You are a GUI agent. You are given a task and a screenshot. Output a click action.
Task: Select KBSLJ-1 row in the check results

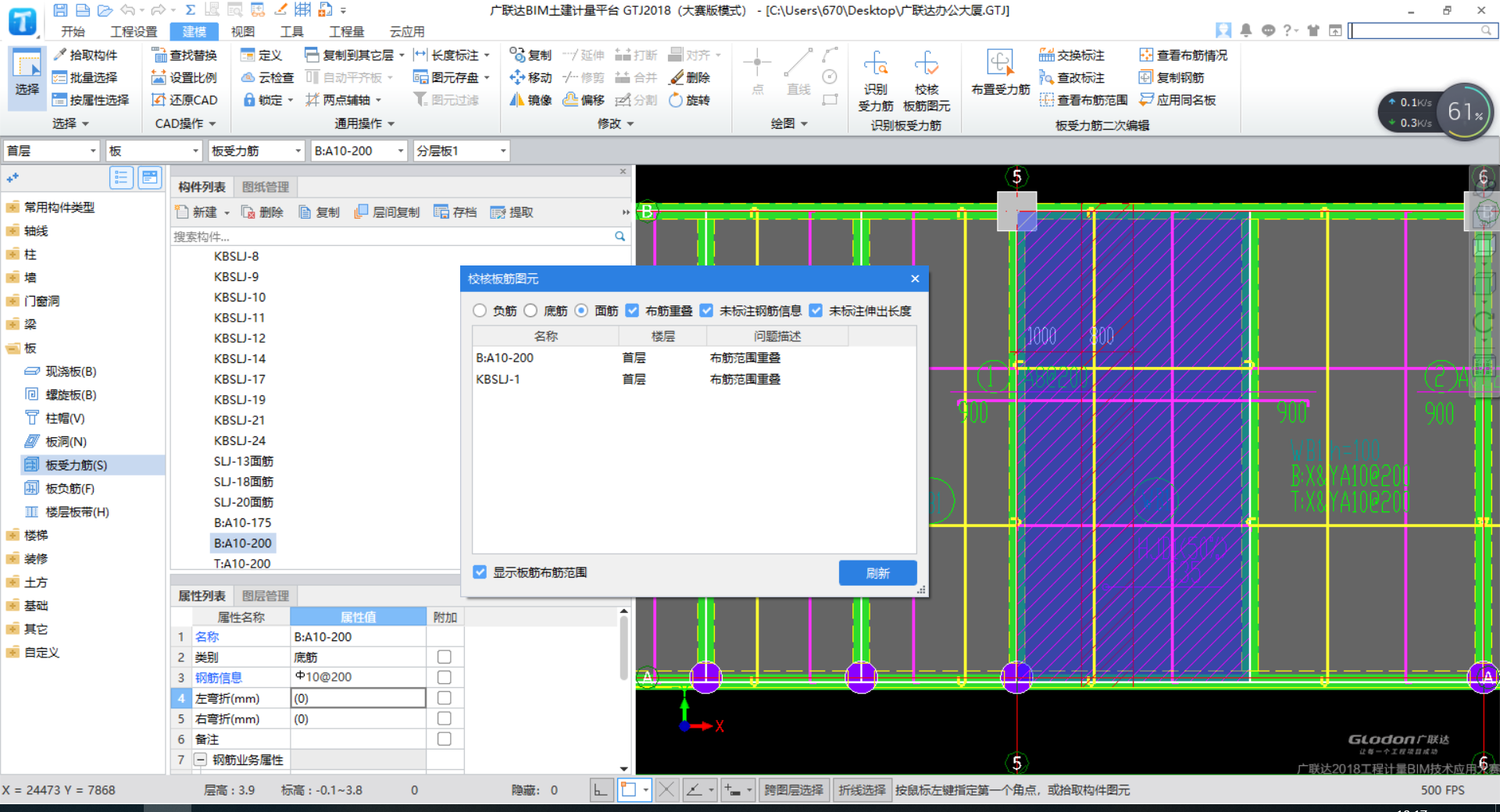(x=694, y=379)
